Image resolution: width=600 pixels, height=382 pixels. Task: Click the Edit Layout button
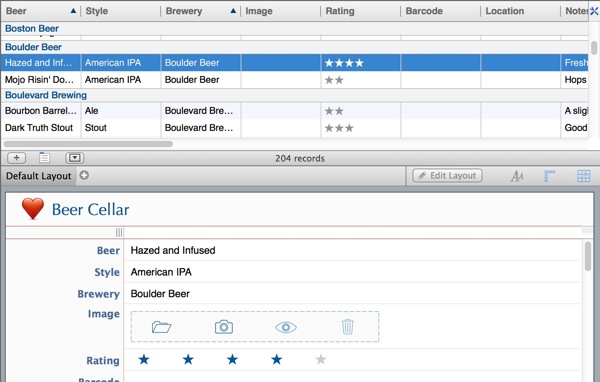click(x=447, y=176)
